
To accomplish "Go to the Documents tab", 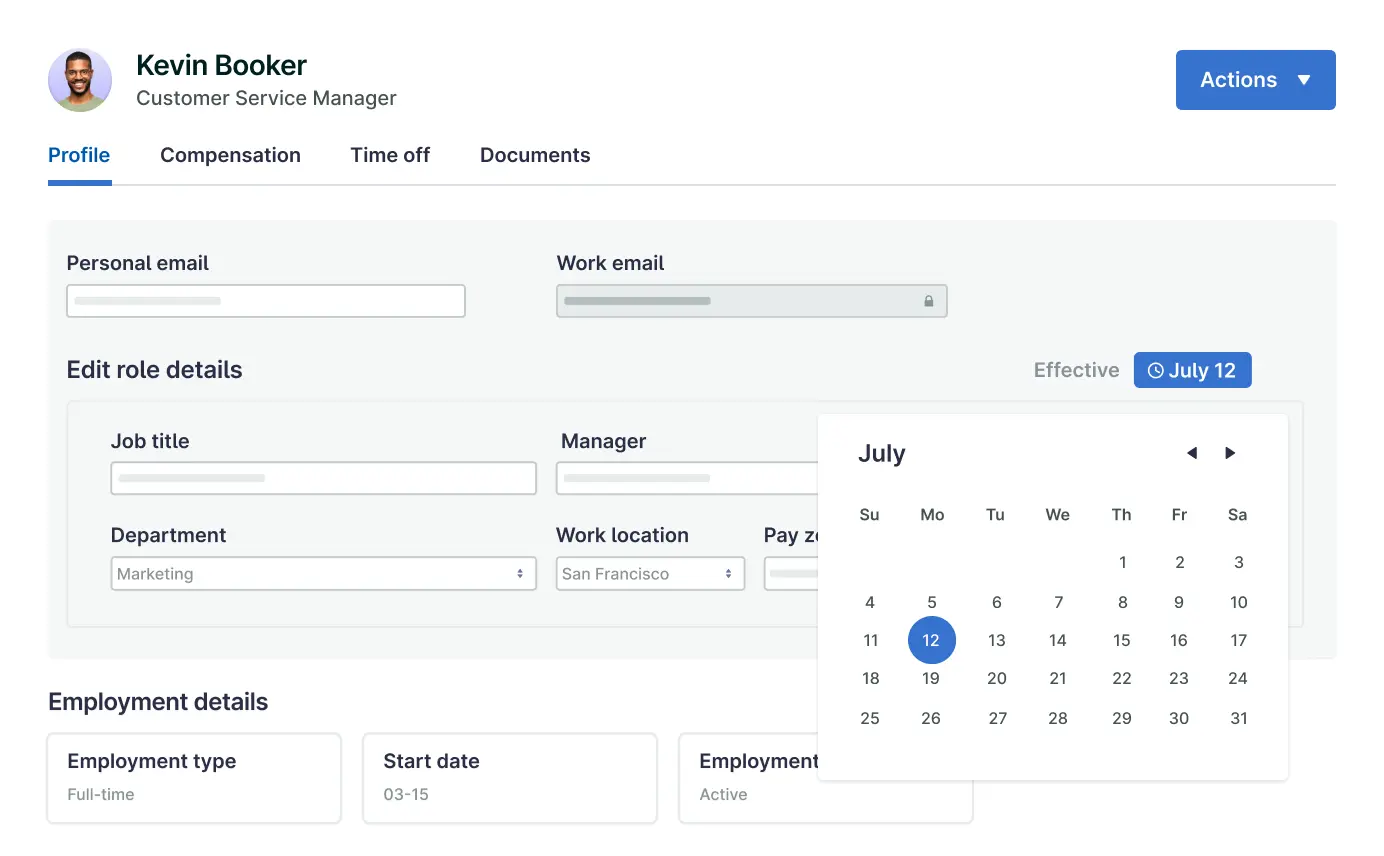I will (535, 155).
